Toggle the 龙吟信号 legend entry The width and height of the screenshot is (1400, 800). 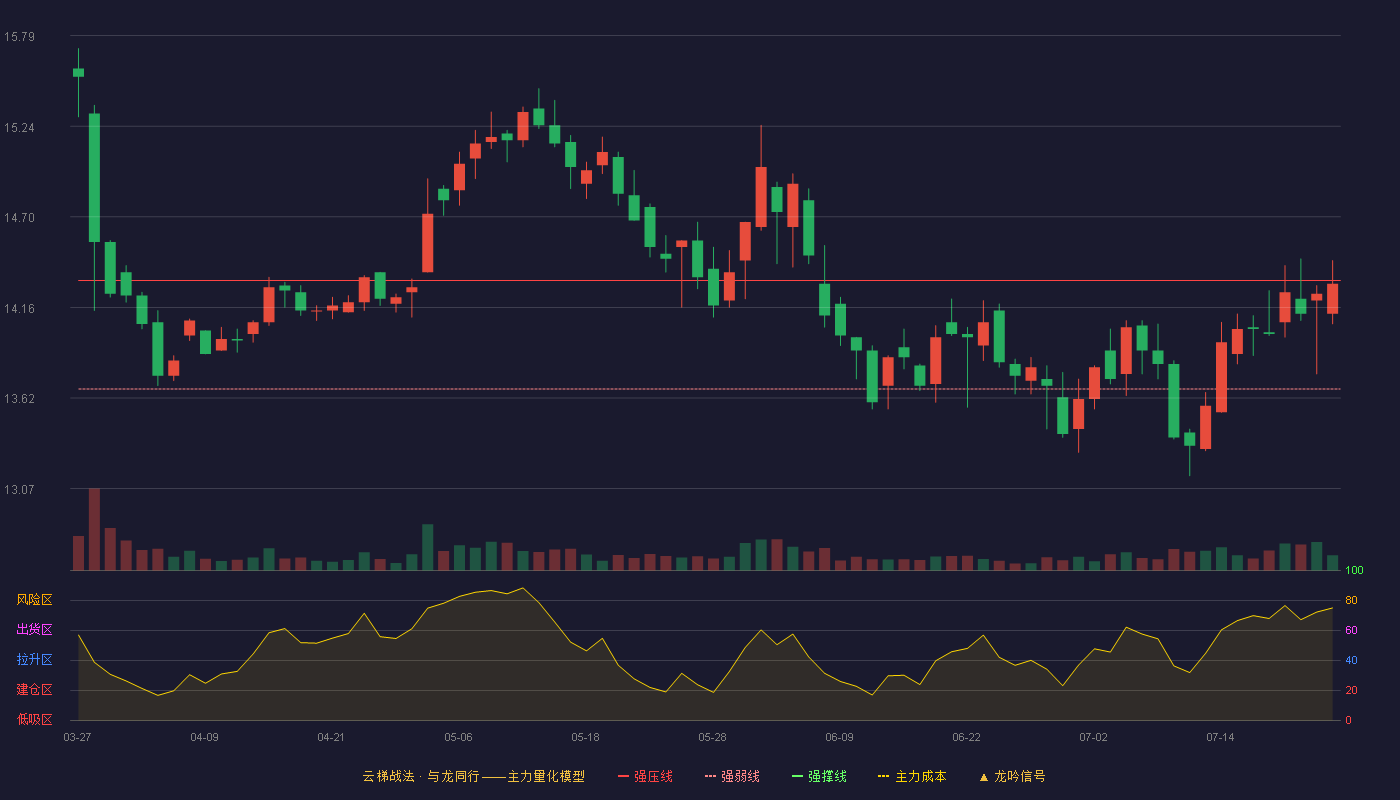click(x=1012, y=776)
